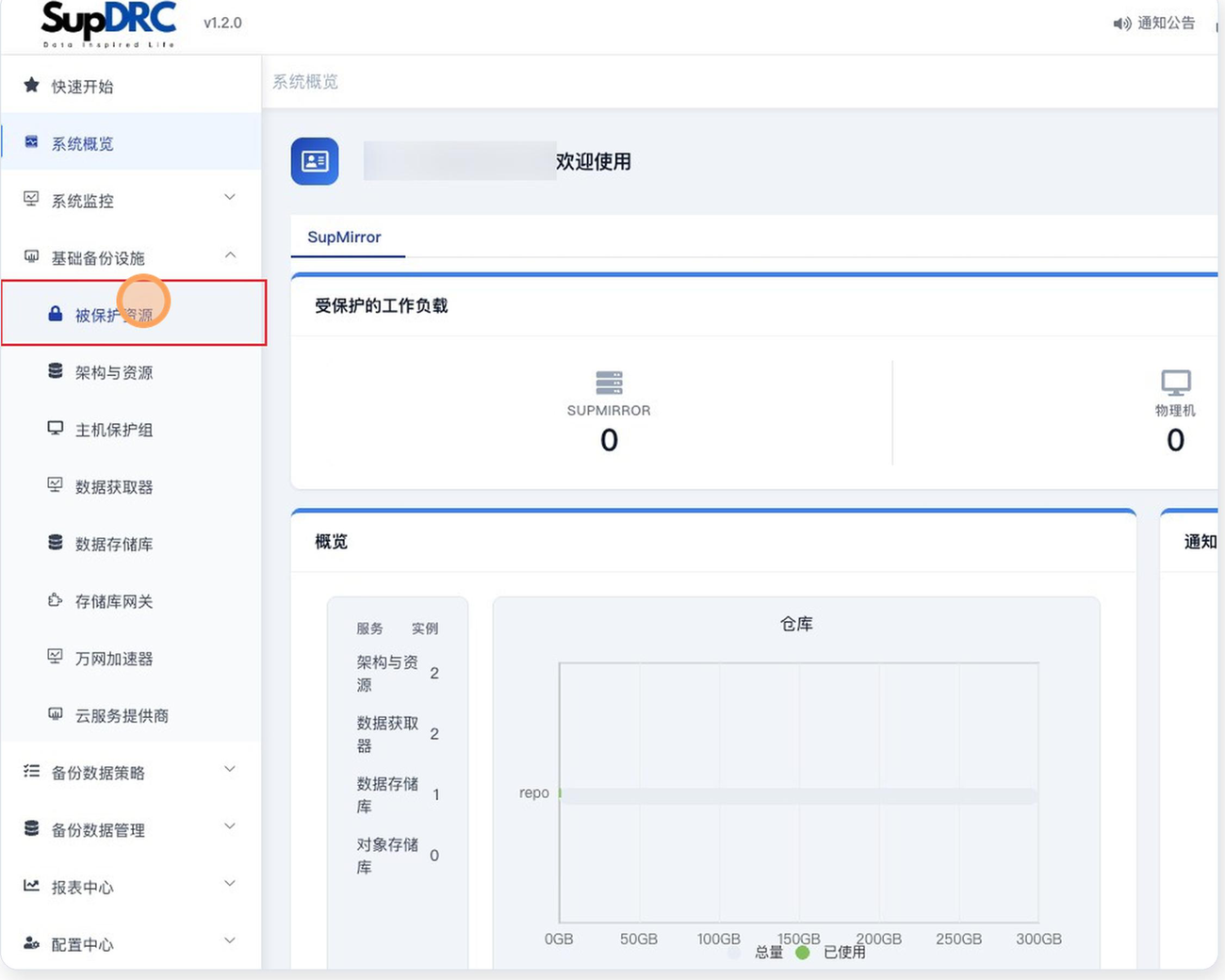The image size is (1225, 980).
Task: Click the 服务 column header
Action: click(369, 629)
